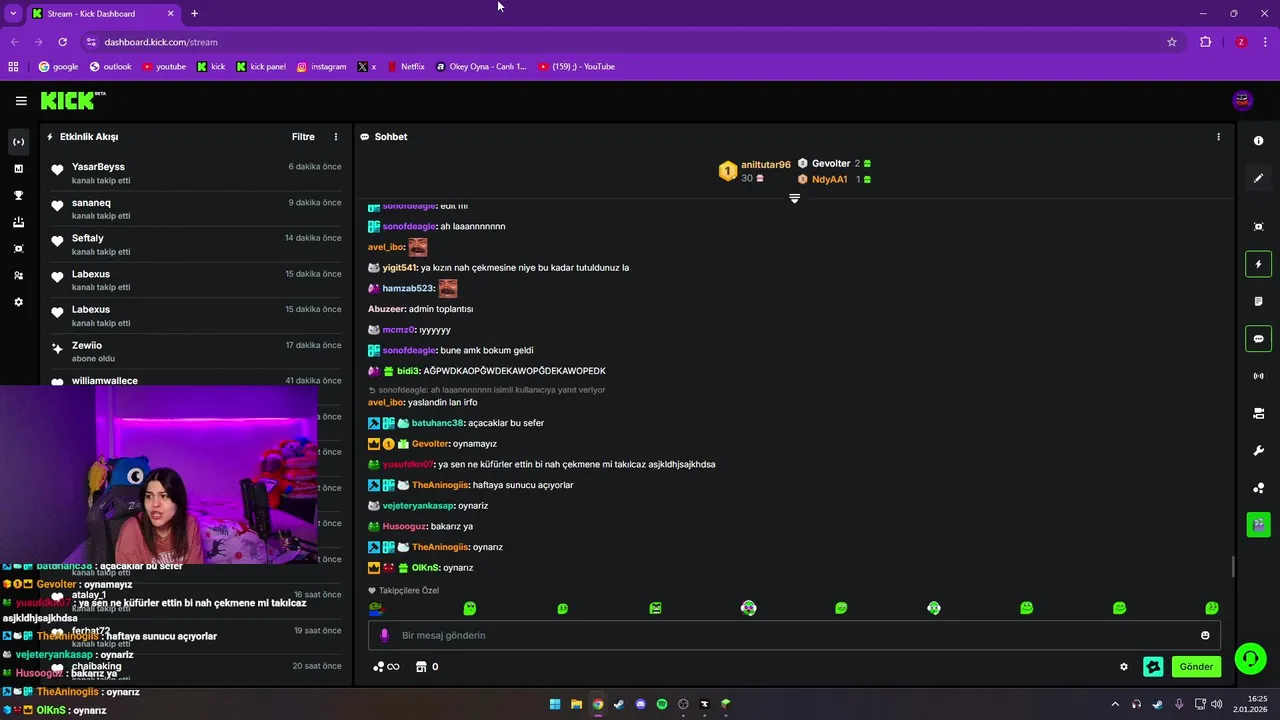Open the Windows Start menu
Viewport: 1280px width, 720px height.
pos(555,704)
